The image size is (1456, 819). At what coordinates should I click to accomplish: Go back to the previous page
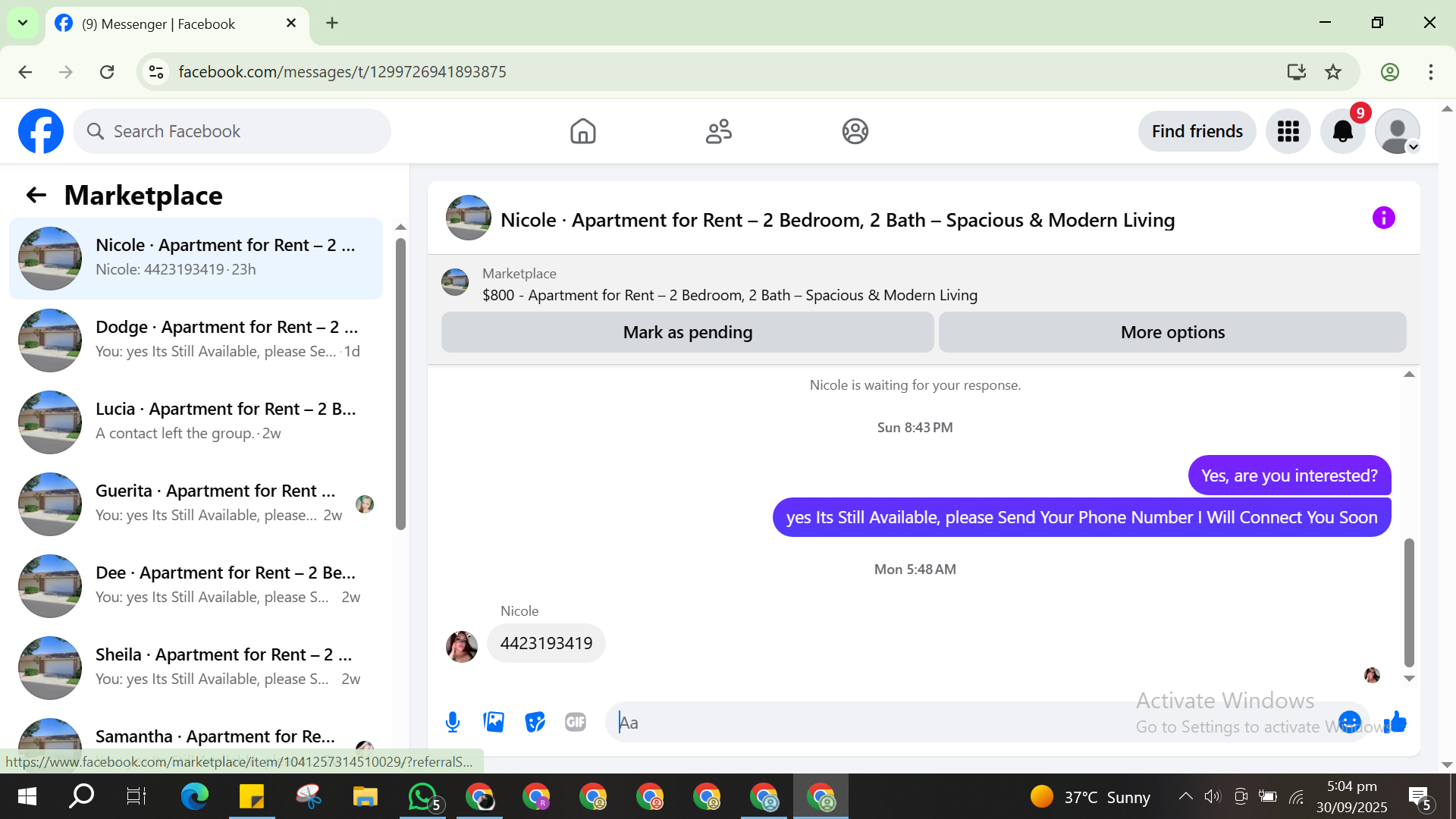pyautogui.click(x=25, y=72)
